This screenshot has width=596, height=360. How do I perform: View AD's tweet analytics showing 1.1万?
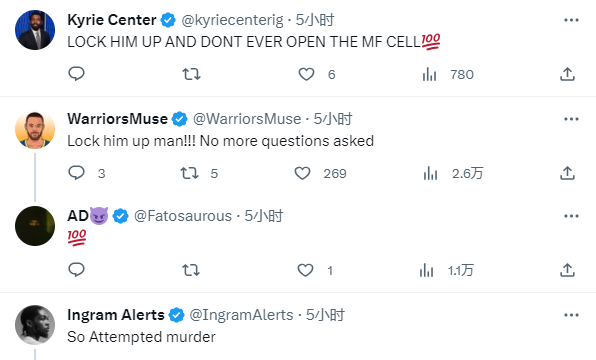tap(446, 271)
